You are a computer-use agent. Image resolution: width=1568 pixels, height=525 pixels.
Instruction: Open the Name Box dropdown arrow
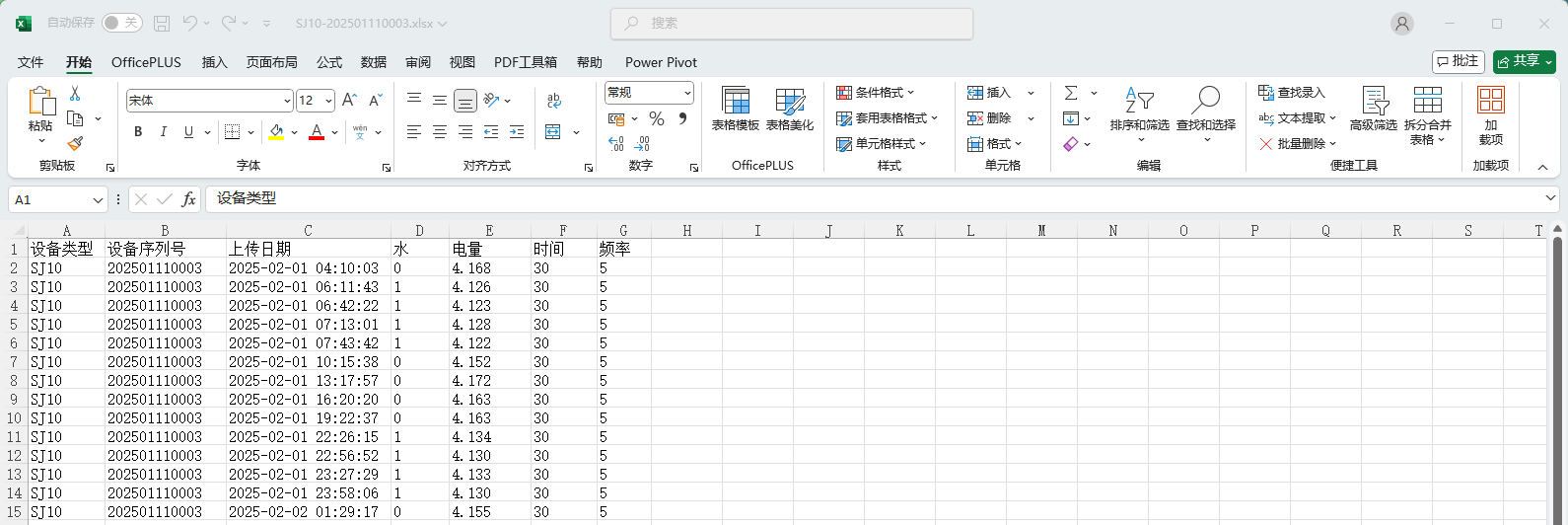pyautogui.click(x=98, y=200)
